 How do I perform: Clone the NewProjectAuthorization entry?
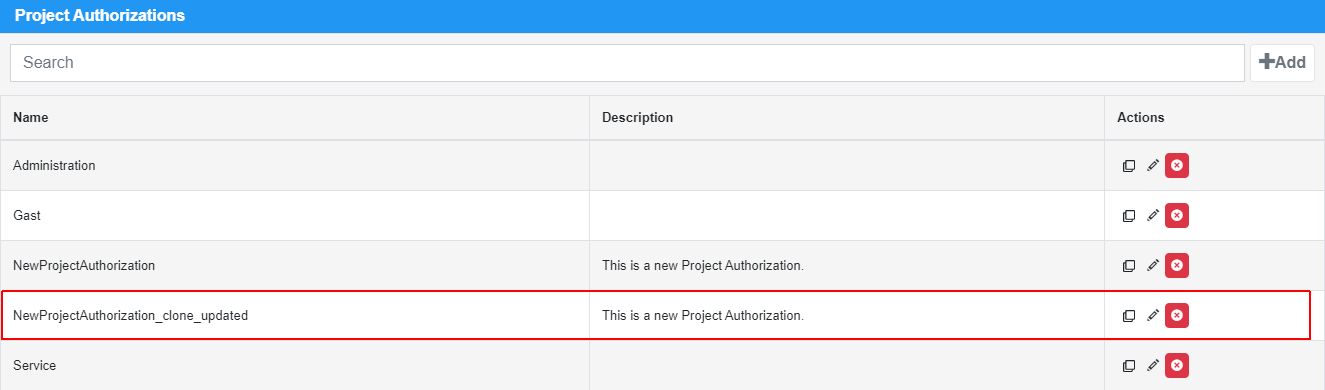pyautogui.click(x=1129, y=266)
